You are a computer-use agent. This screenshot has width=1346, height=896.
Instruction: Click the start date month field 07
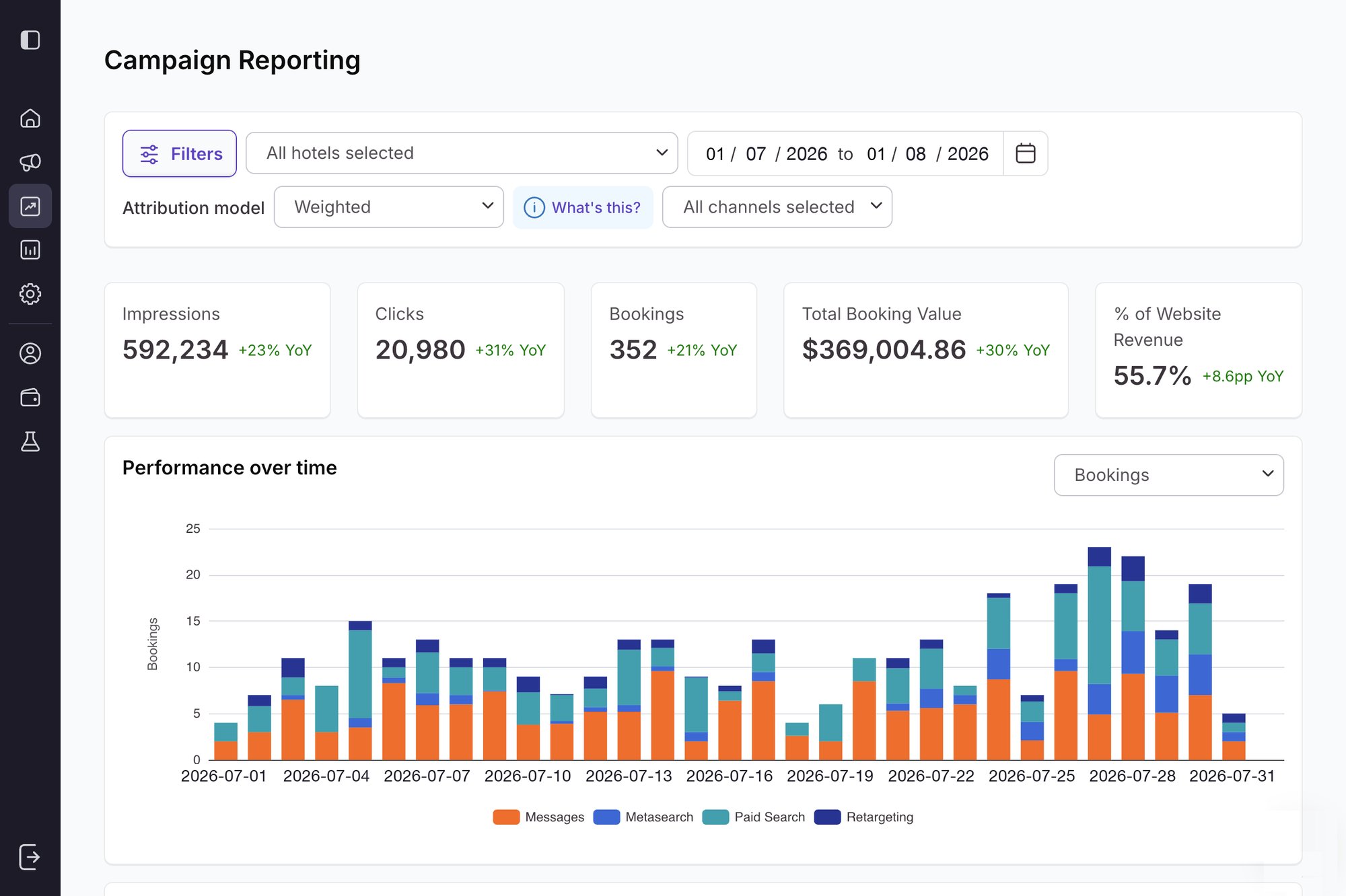click(x=756, y=154)
